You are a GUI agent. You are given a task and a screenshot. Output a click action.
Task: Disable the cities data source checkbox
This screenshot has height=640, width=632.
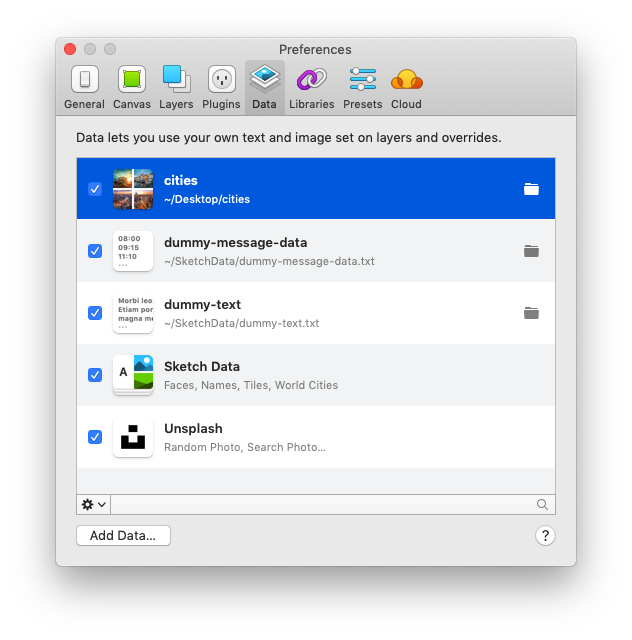[95, 189]
